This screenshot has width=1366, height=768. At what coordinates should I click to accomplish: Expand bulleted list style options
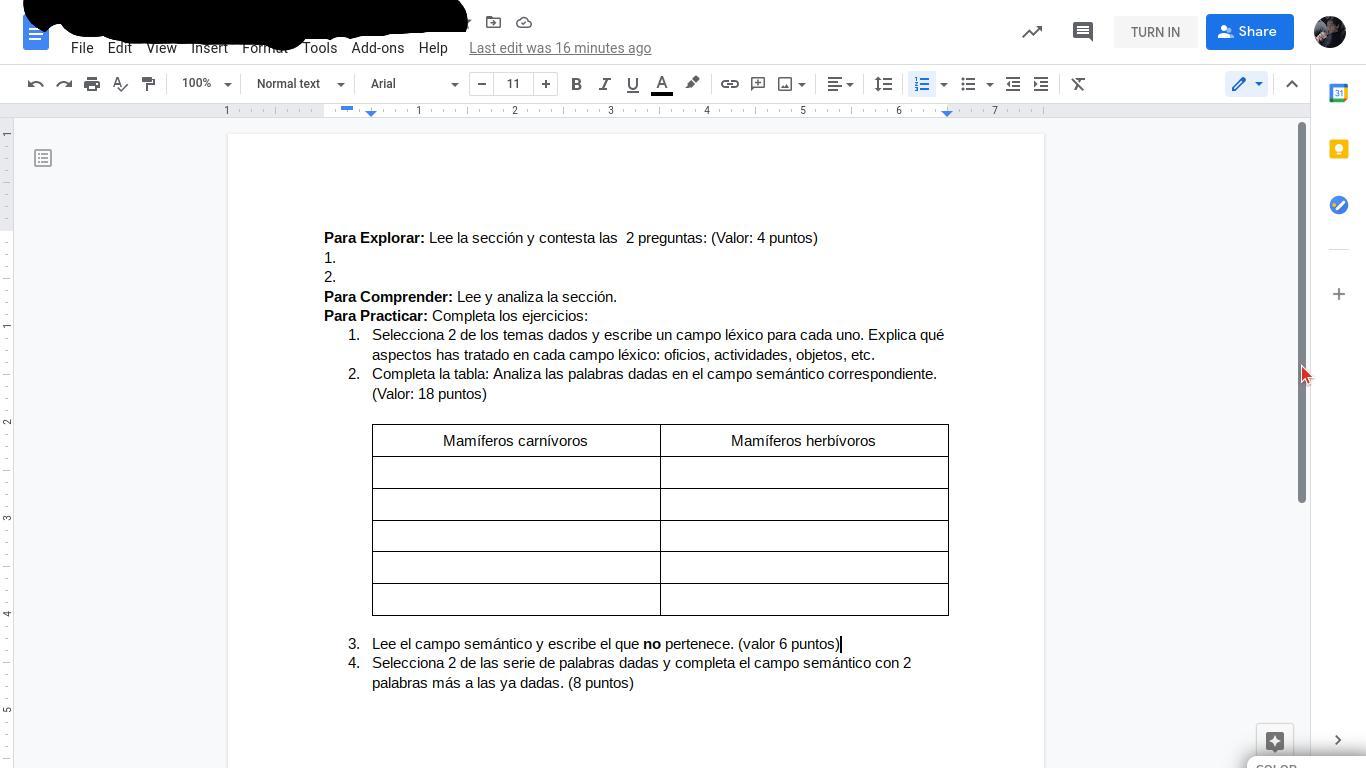click(x=989, y=84)
